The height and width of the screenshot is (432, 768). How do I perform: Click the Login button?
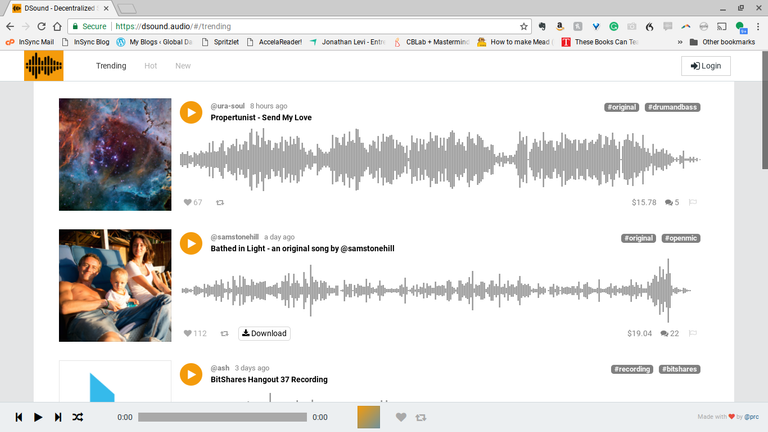(706, 66)
